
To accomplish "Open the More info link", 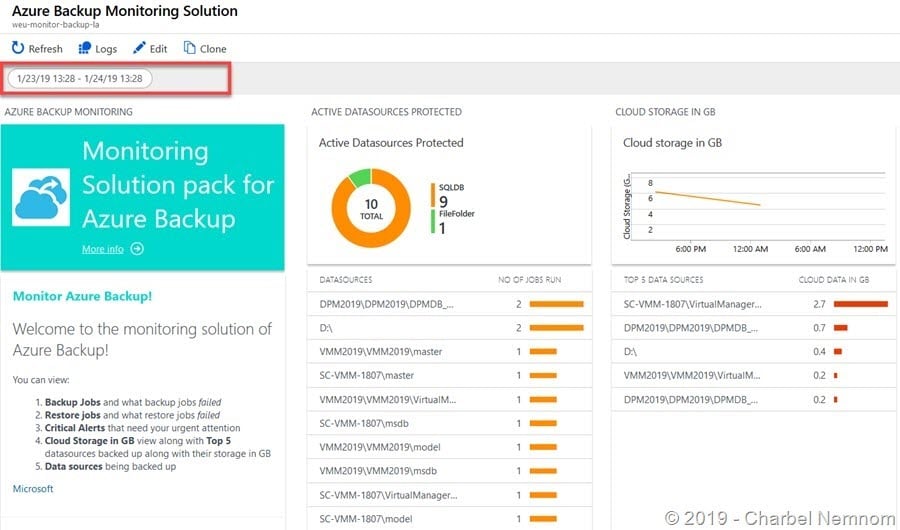I will tap(103, 249).
